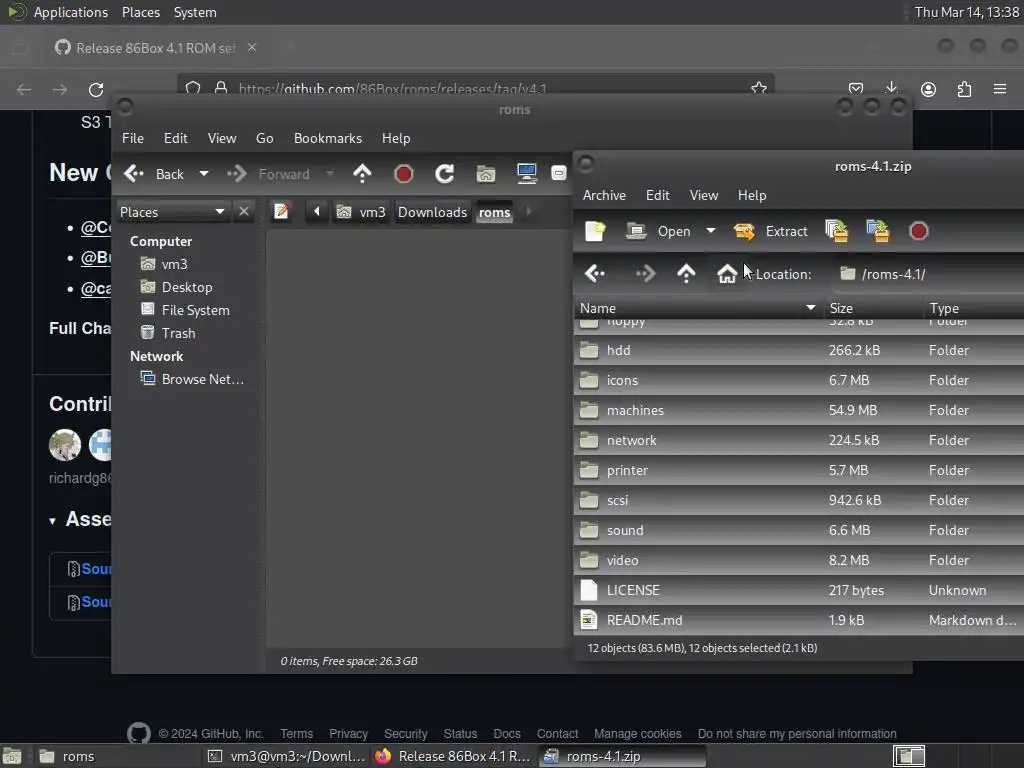This screenshot has height=768, width=1024.
Task: Sort archive list by Name column
Action: pyautogui.click(x=697, y=308)
